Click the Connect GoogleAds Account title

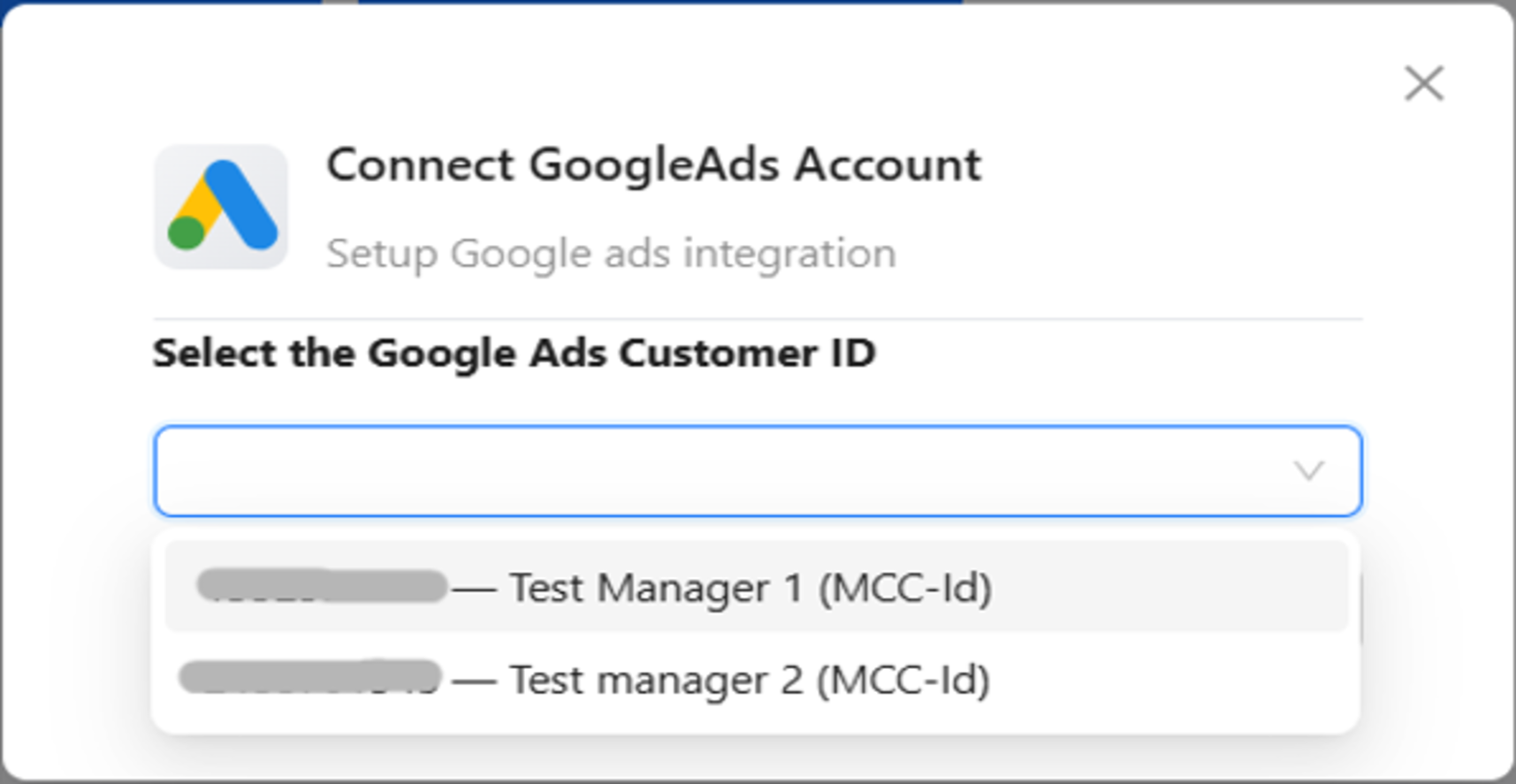click(x=653, y=165)
